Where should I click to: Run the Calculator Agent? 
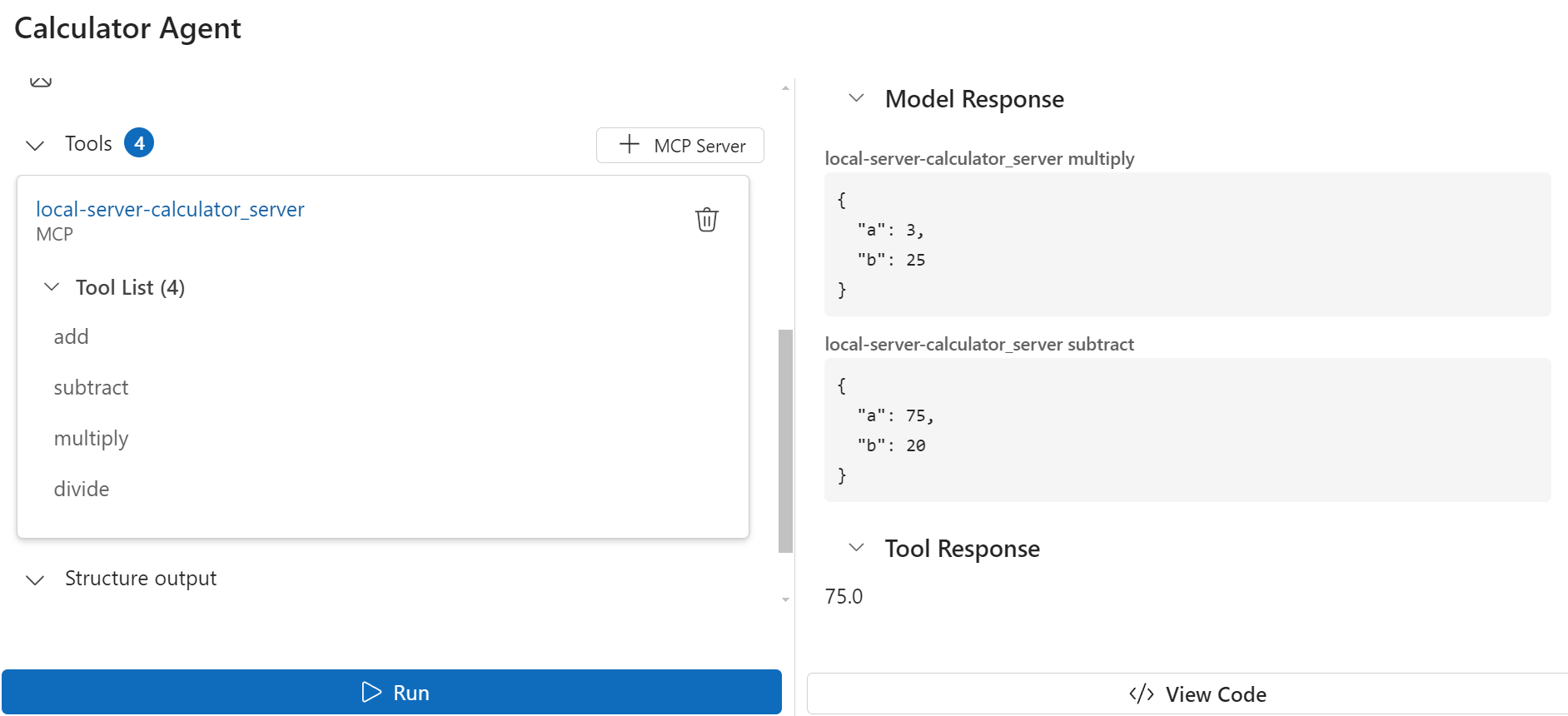point(391,692)
